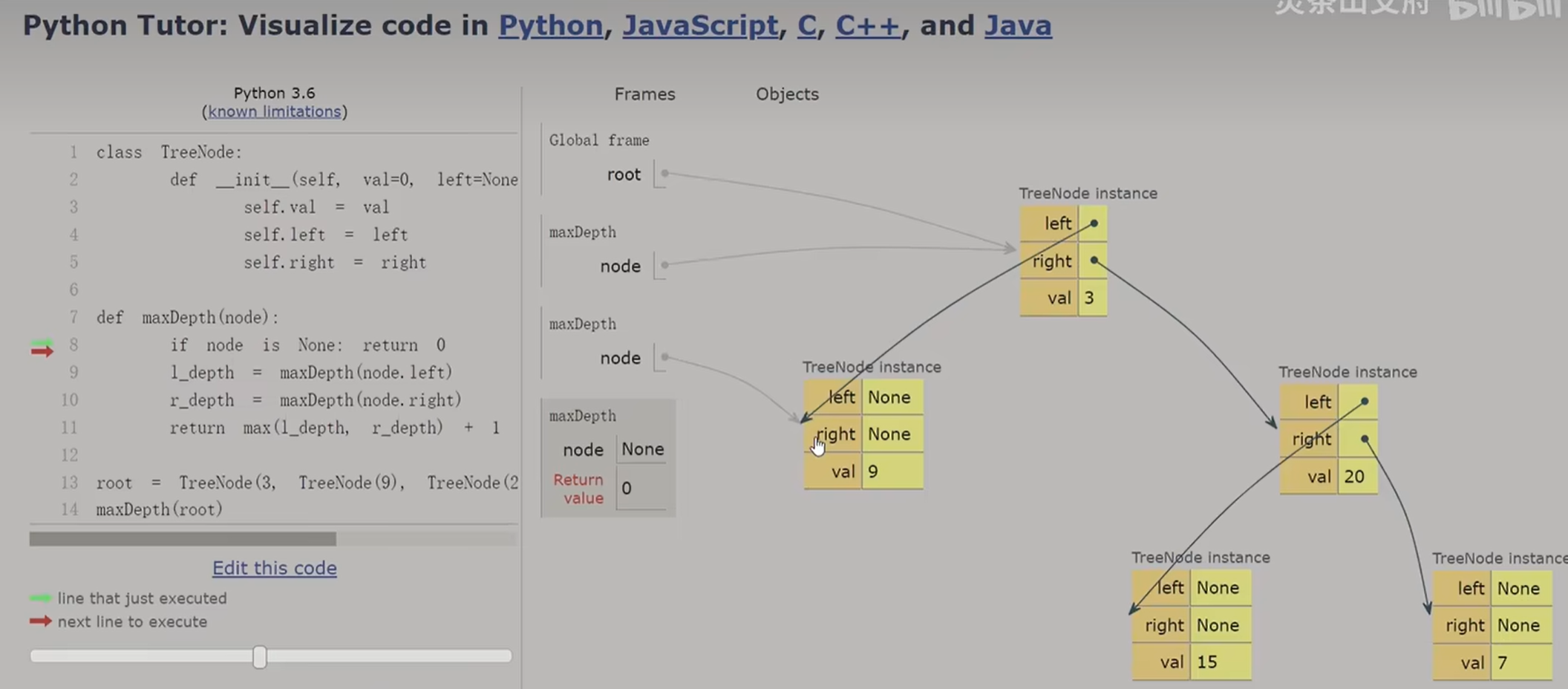
Task: Click the left None cell of the val 9 node
Action: [892, 397]
